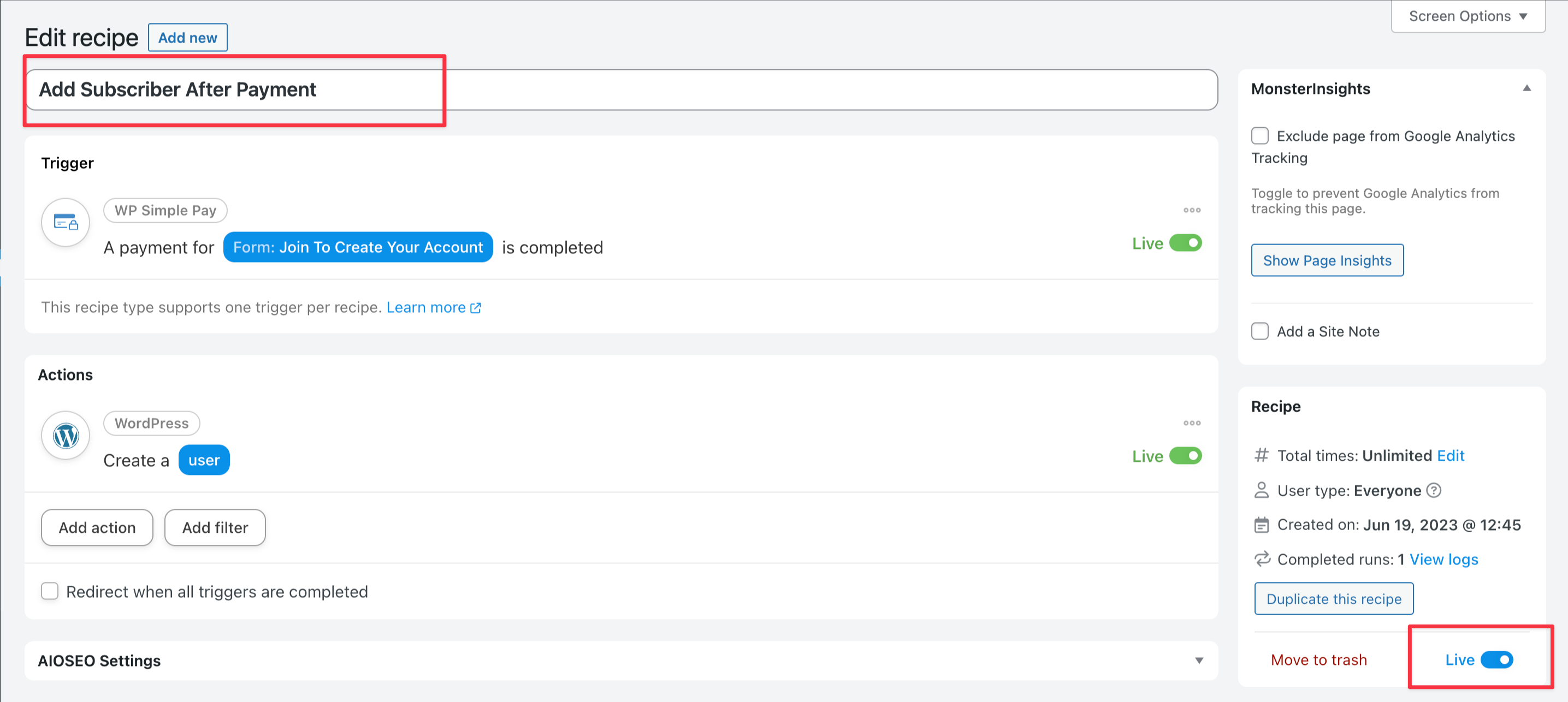Image resolution: width=1568 pixels, height=702 pixels.
Task: Click the WordPress logo action icon
Action: pos(66,436)
